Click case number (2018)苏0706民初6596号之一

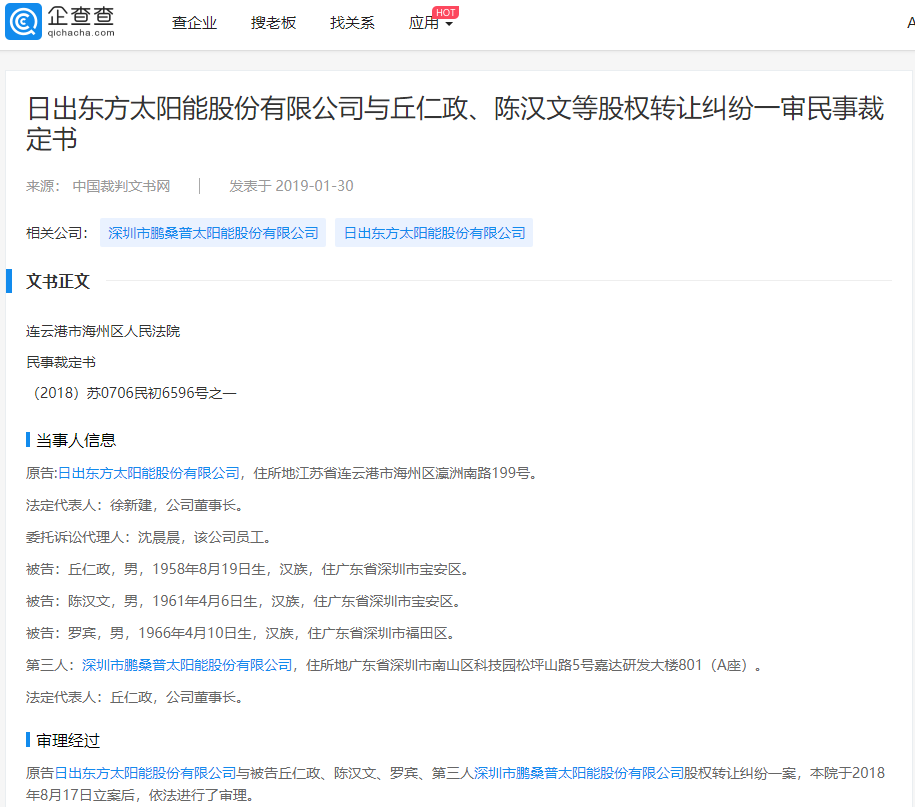[x=131, y=393]
